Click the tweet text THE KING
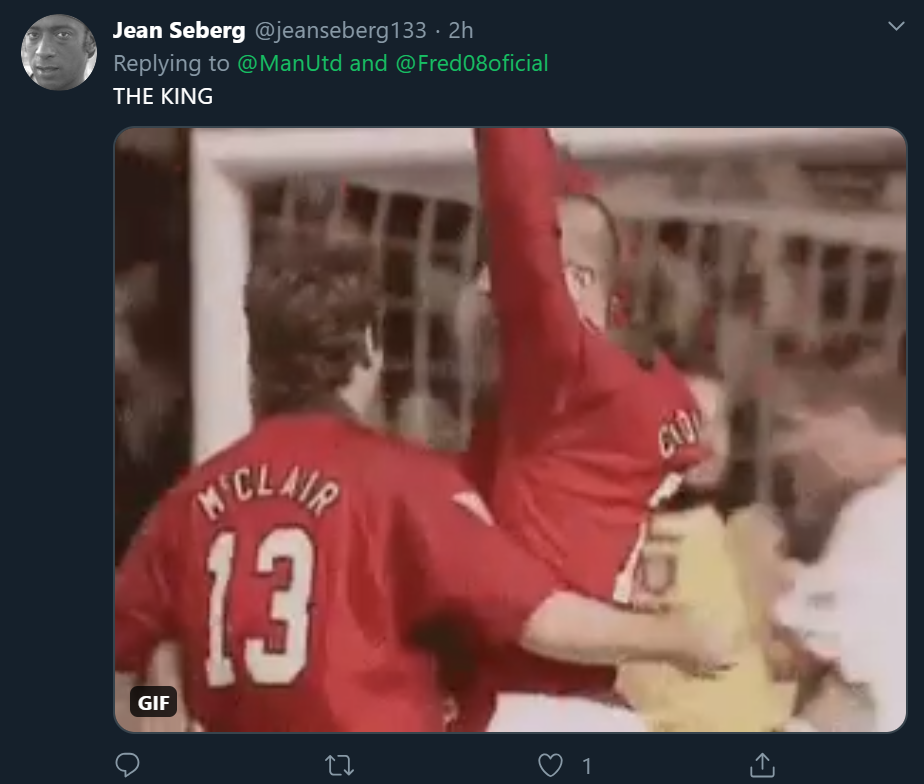Screen dimensions: 924x784 point(163,97)
